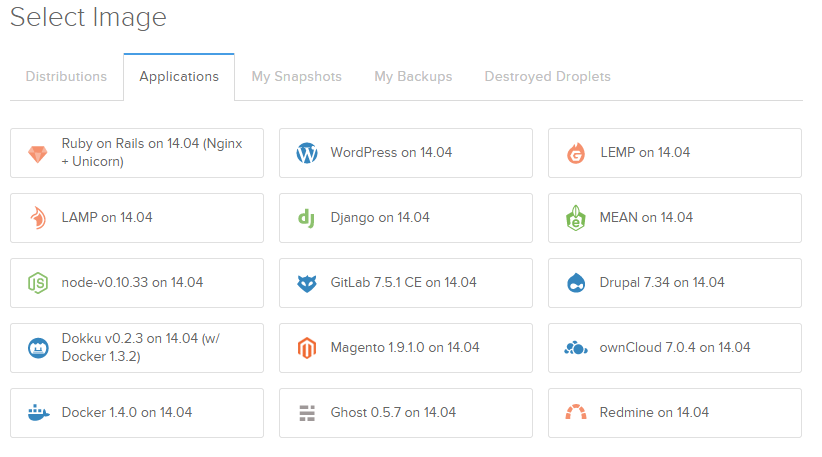Switch to the Distributions tab
Viewport: 822px width, 457px height.
coord(66,77)
